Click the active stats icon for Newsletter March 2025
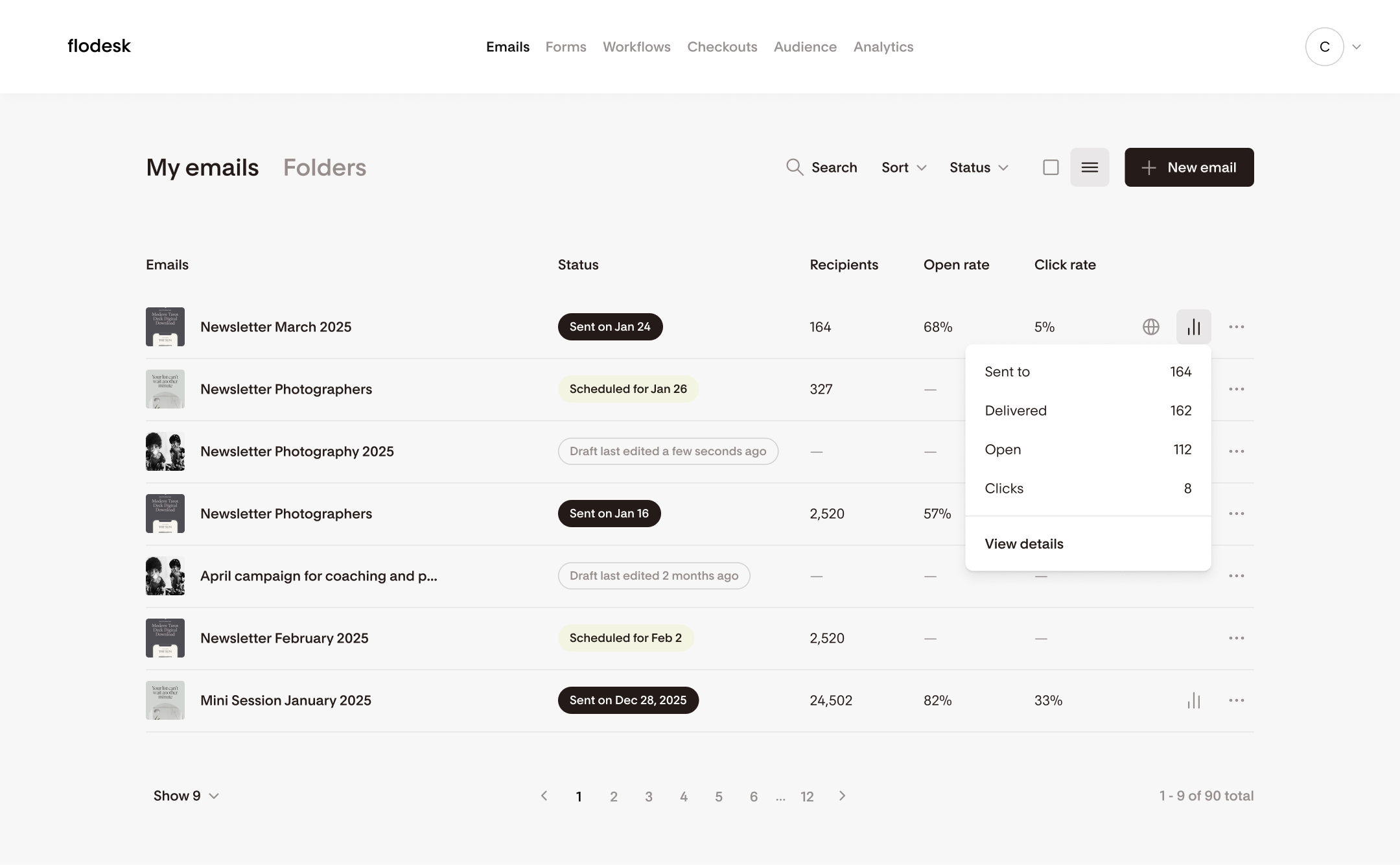Image resolution: width=1400 pixels, height=865 pixels. 1193,327
